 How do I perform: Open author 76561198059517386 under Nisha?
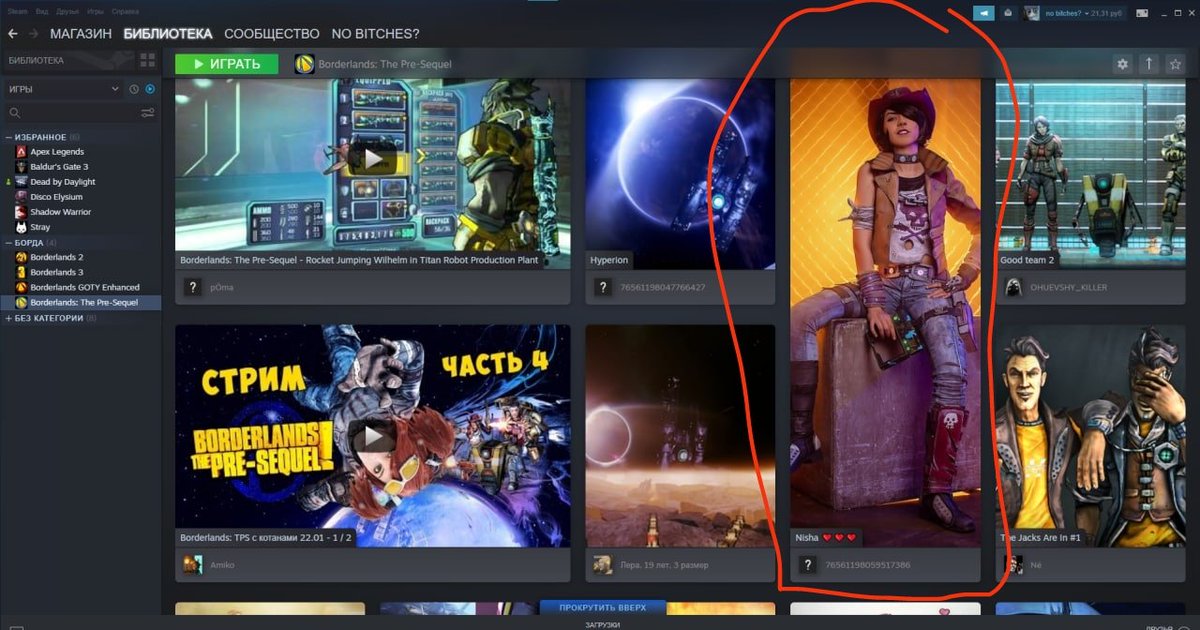click(x=868, y=565)
